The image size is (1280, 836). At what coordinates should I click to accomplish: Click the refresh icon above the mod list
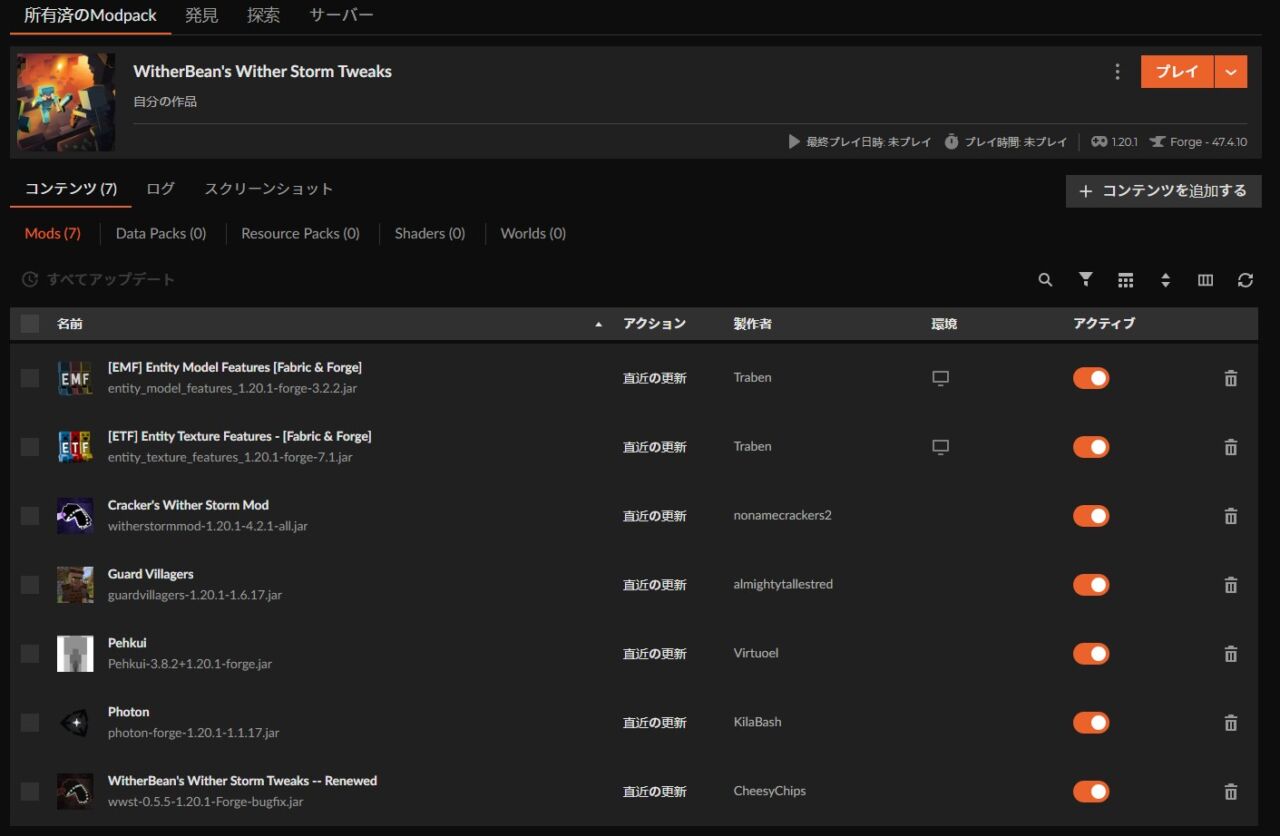(x=1245, y=280)
